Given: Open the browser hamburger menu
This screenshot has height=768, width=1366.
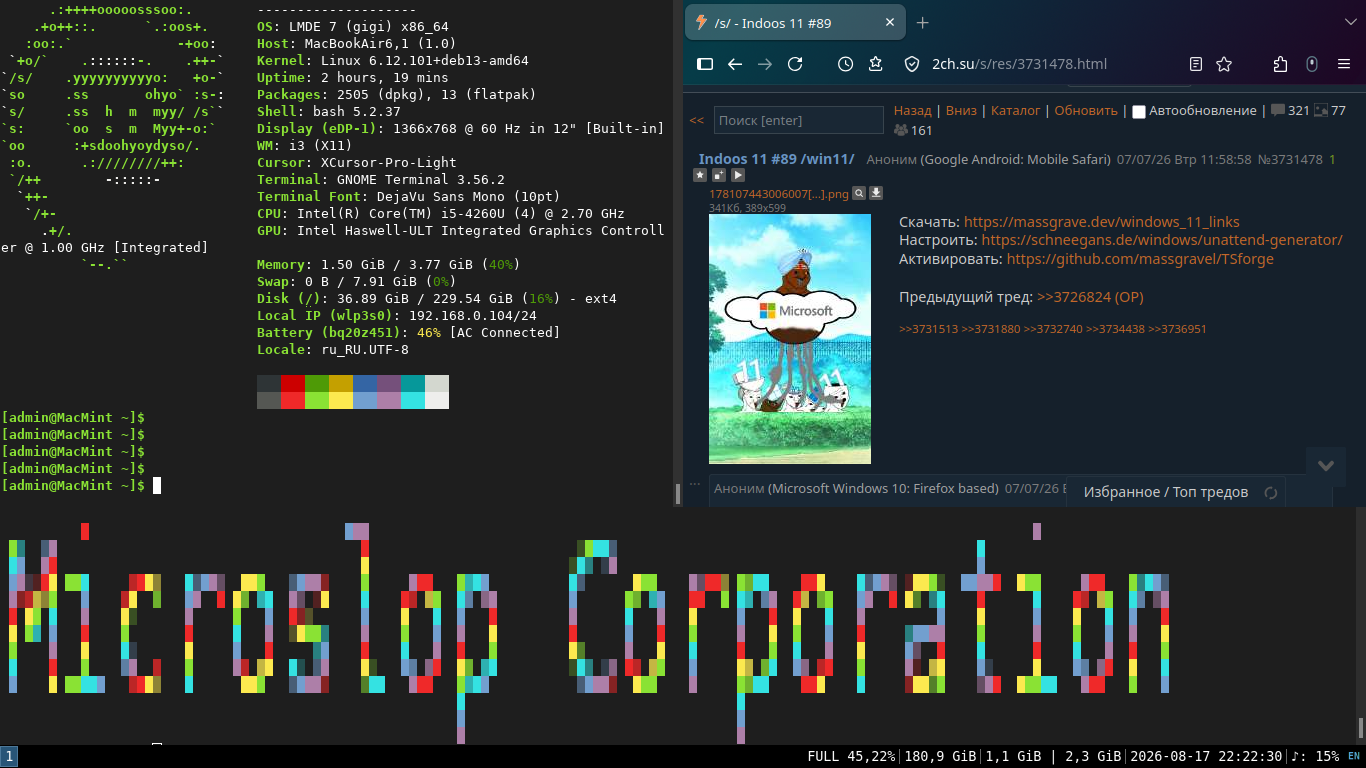Looking at the screenshot, I should tap(1345, 64).
